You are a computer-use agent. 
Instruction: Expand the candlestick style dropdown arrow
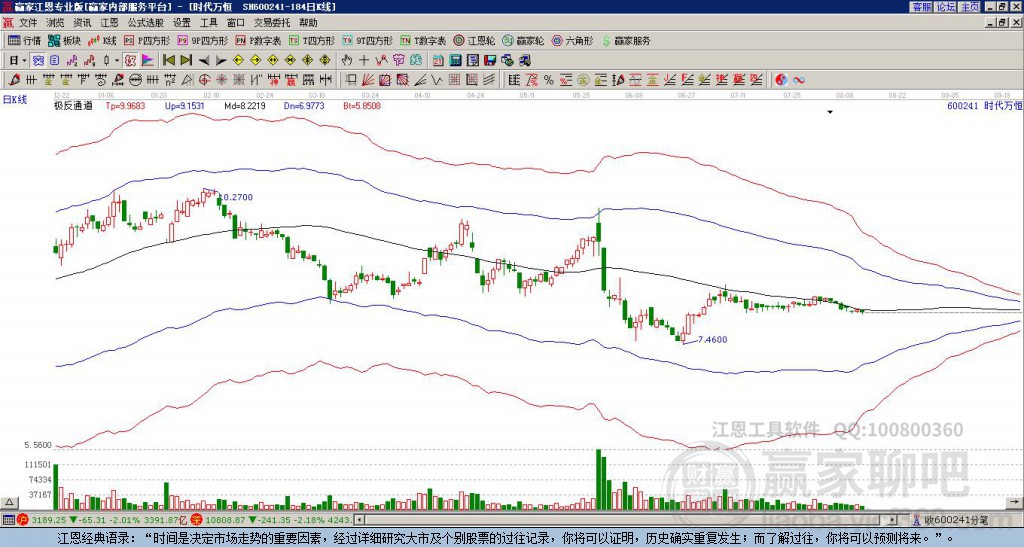click(x=117, y=61)
